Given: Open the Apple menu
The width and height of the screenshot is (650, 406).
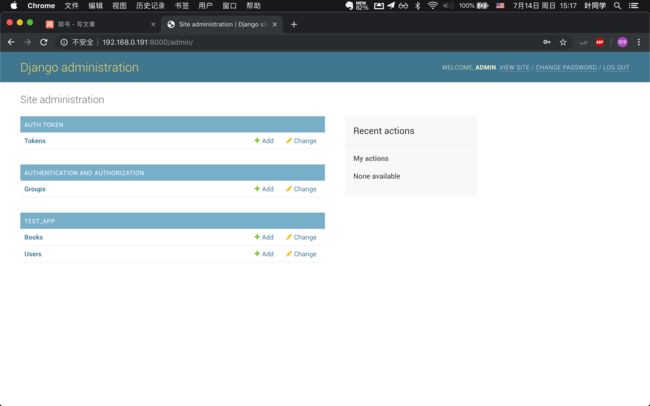Looking at the screenshot, I should point(14,6).
